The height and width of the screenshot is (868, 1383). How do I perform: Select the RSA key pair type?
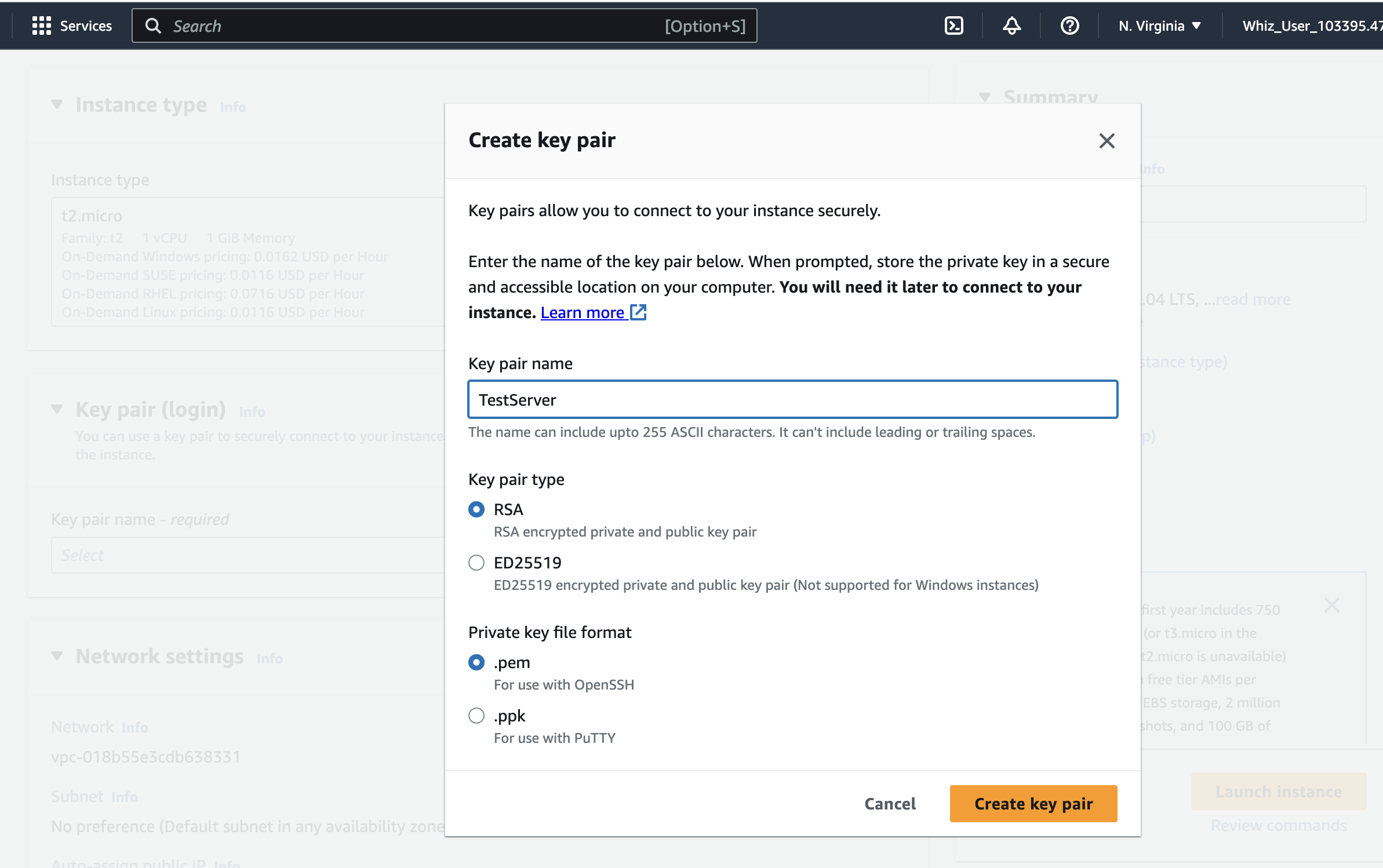[476, 509]
